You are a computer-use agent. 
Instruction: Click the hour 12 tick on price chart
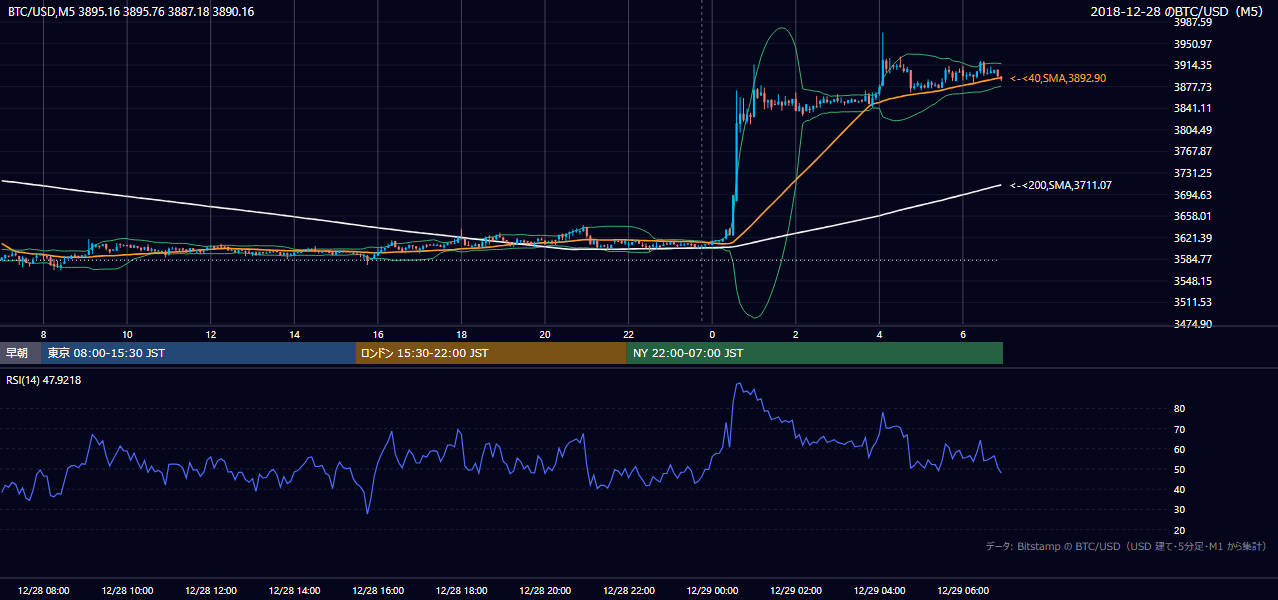click(x=211, y=334)
